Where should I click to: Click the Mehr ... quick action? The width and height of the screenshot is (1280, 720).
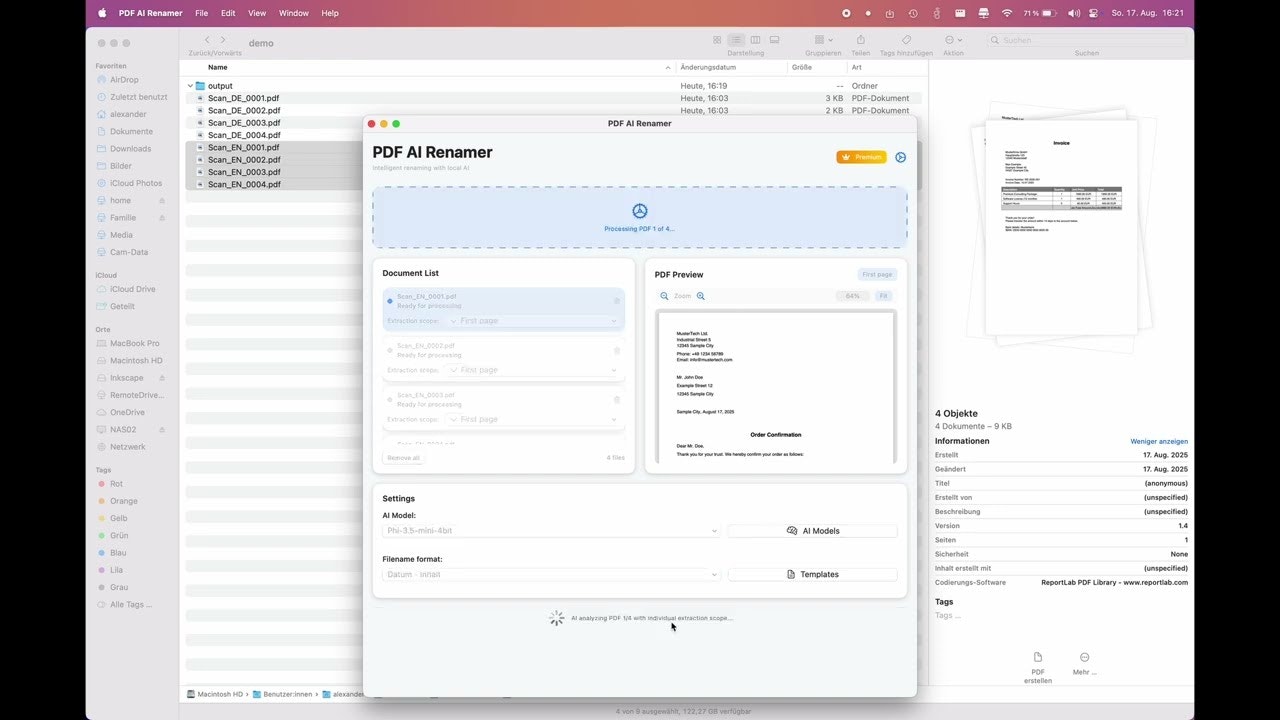pos(1085,663)
